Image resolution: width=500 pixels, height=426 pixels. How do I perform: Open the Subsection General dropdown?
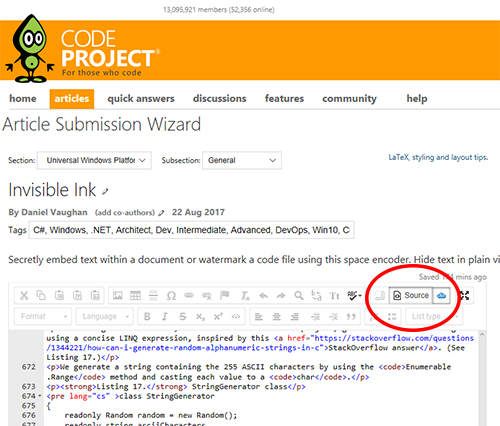click(x=242, y=160)
